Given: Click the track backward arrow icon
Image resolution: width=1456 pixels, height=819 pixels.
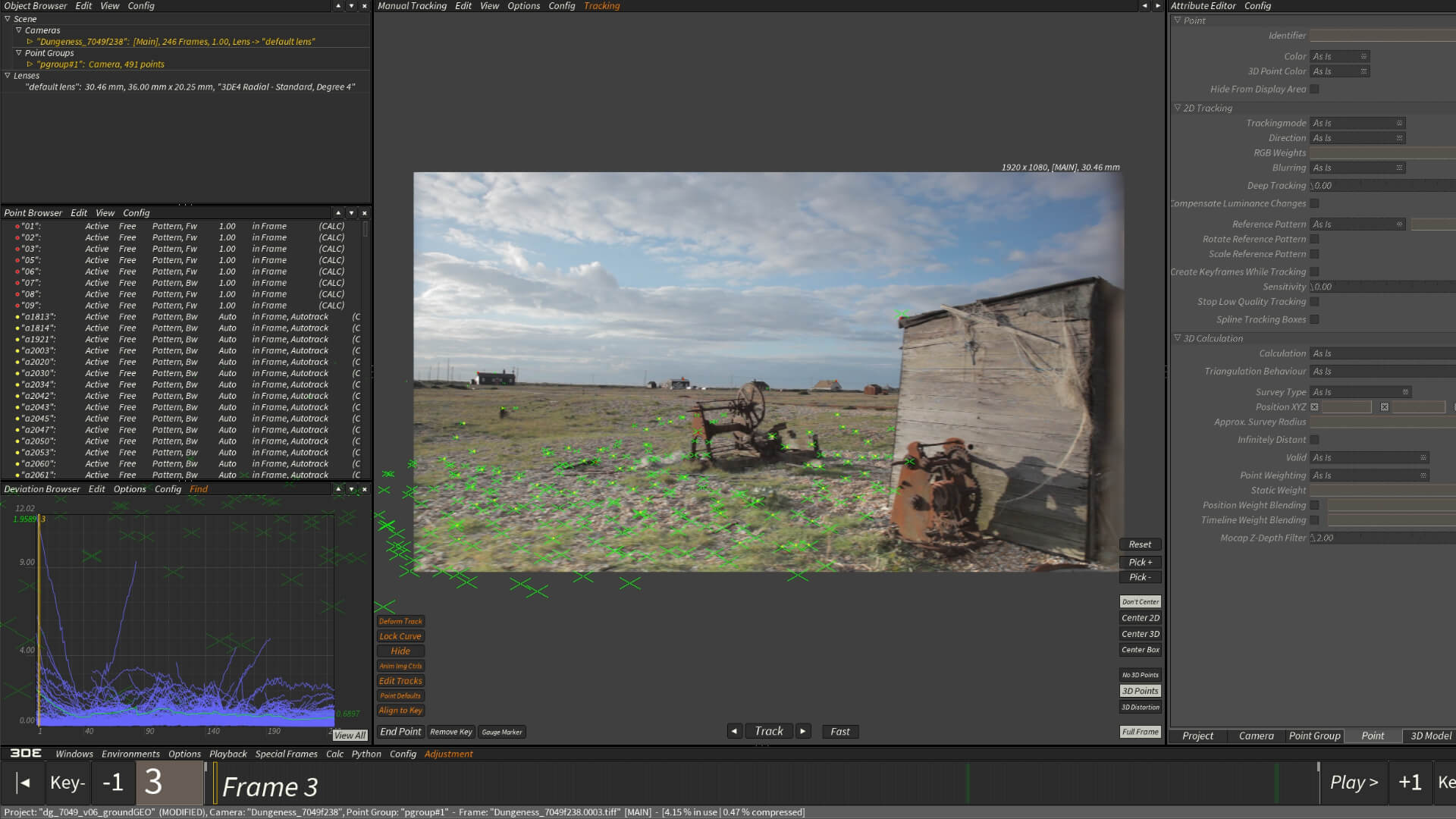Looking at the screenshot, I should (734, 731).
